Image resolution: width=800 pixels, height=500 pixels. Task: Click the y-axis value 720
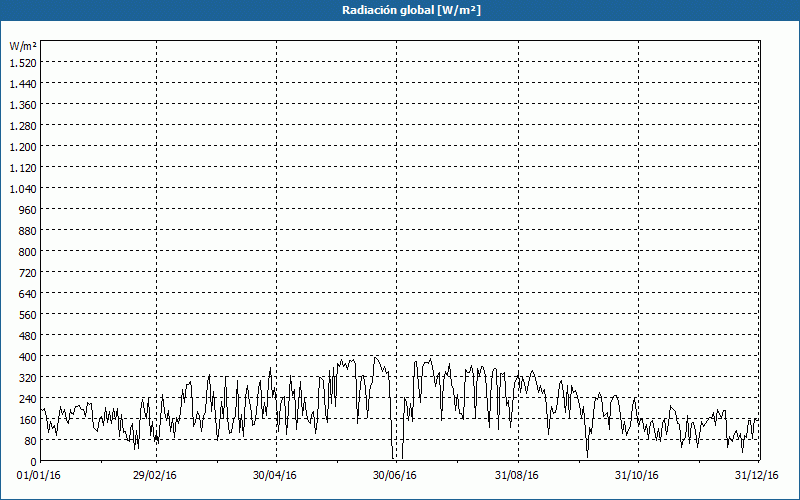(x=28, y=273)
